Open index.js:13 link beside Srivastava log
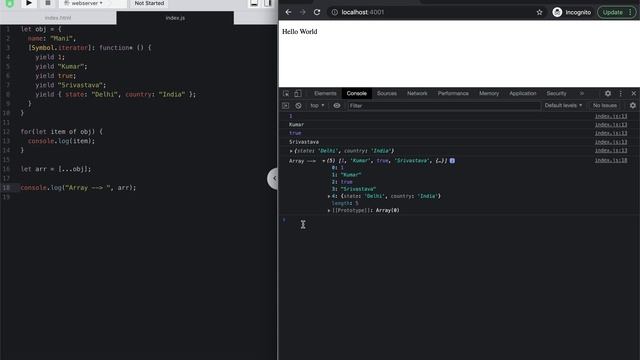Screen dimensions: 640x360 [611, 142]
